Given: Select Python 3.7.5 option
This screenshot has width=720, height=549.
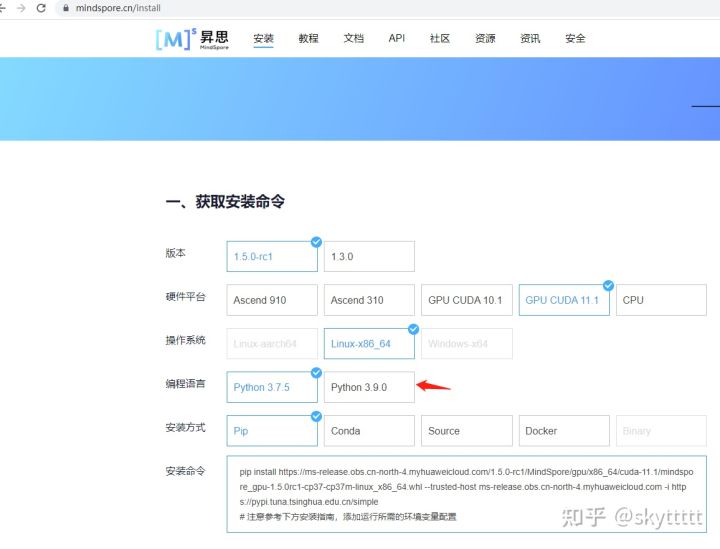Looking at the screenshot, I should pyautogui.click(x=272, y=387).
